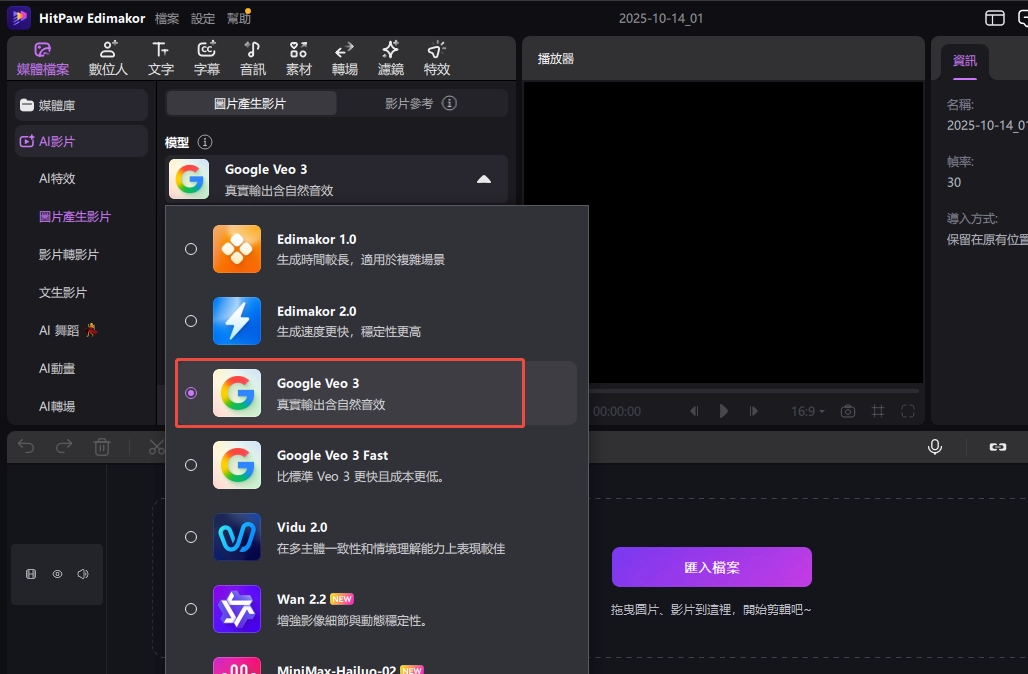Image resolution: width=1028 pixels, height=674 pixels.
Task: Choose the Vidu 2.0 model radio button
Action: 191,537
